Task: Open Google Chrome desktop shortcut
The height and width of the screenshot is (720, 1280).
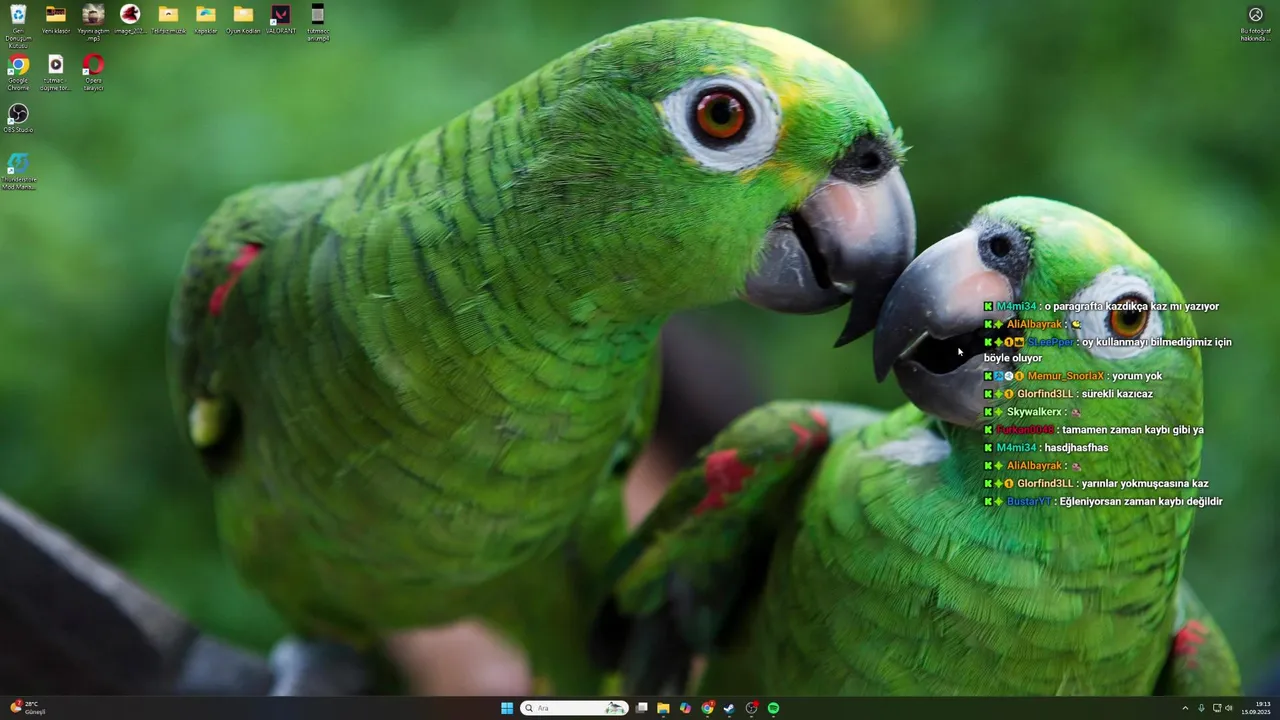Action: click(18, 74)
